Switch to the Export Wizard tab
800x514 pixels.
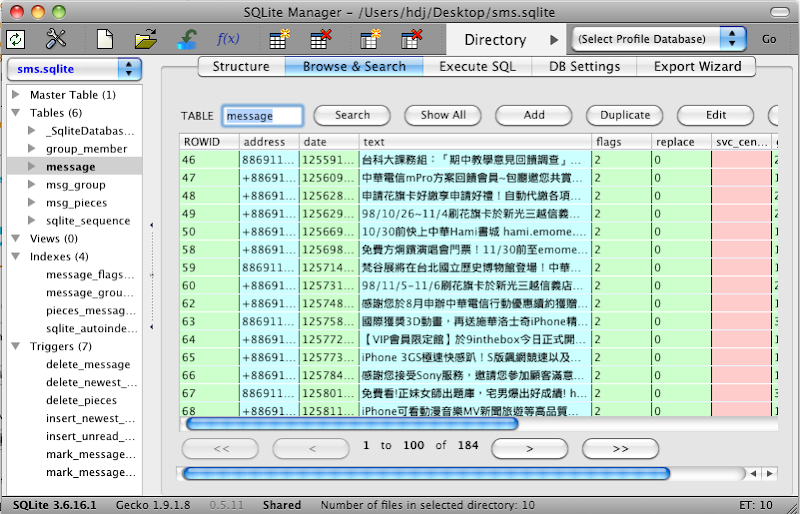(697, 66)
